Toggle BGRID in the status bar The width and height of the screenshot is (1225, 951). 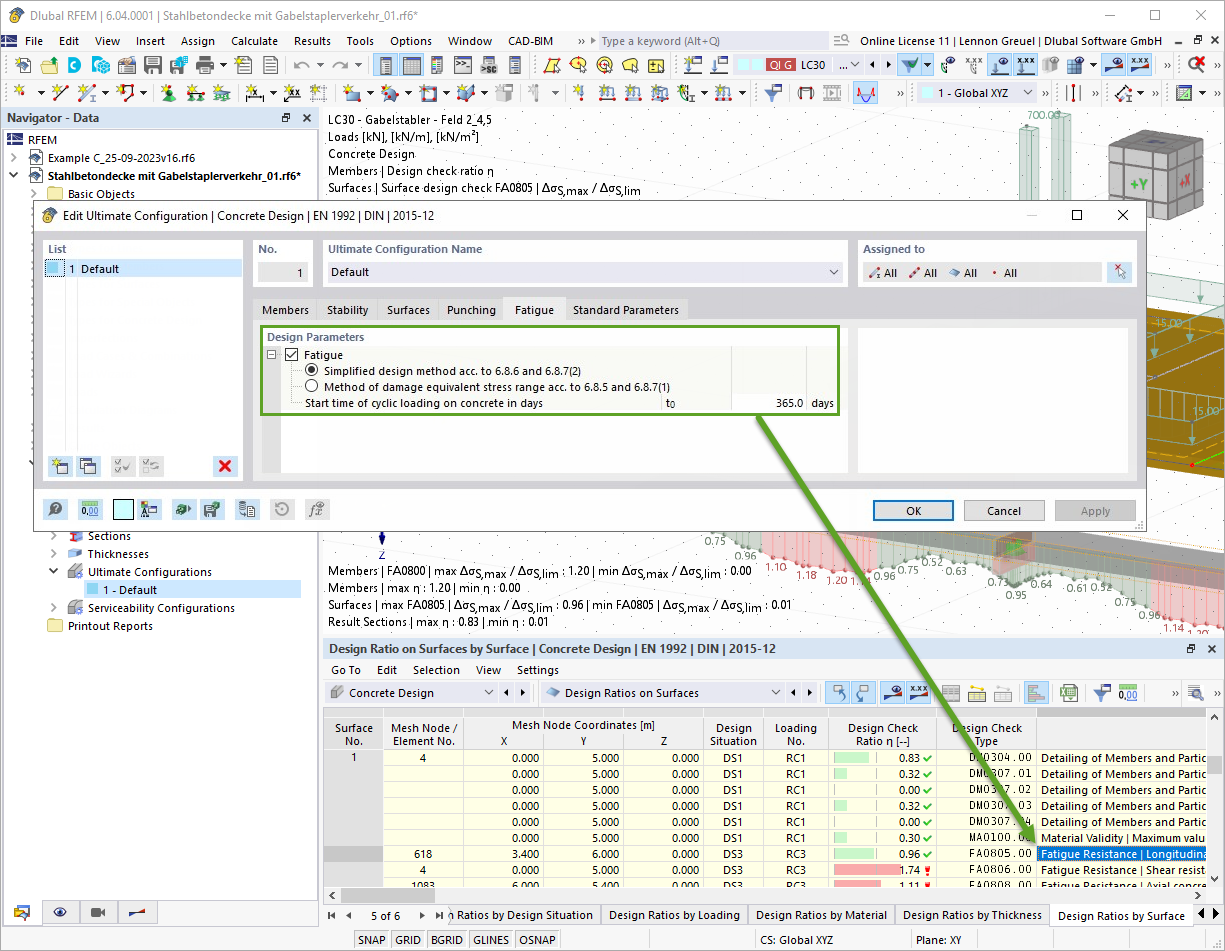pos(447,940)
